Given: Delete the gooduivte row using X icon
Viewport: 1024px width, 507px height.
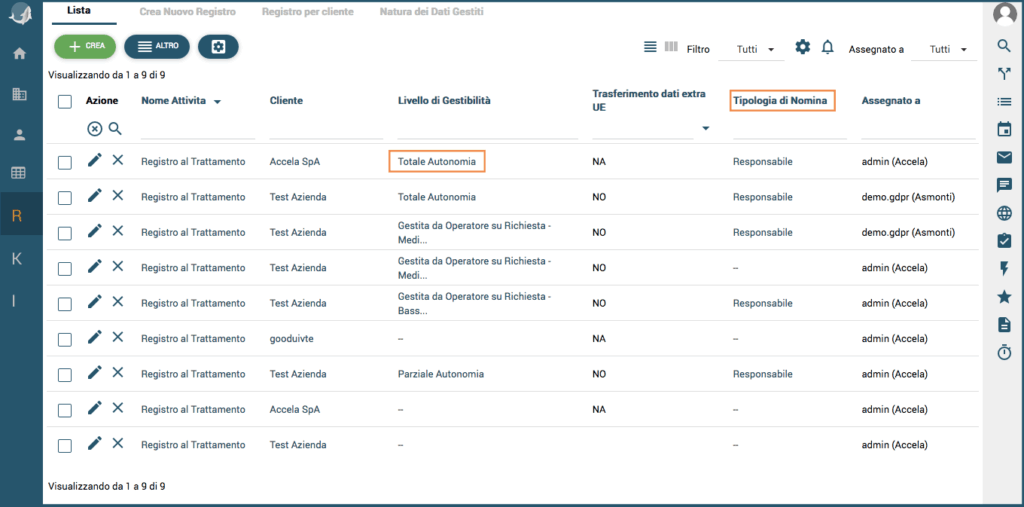Looking at the screenshot, I should (118, 337).
